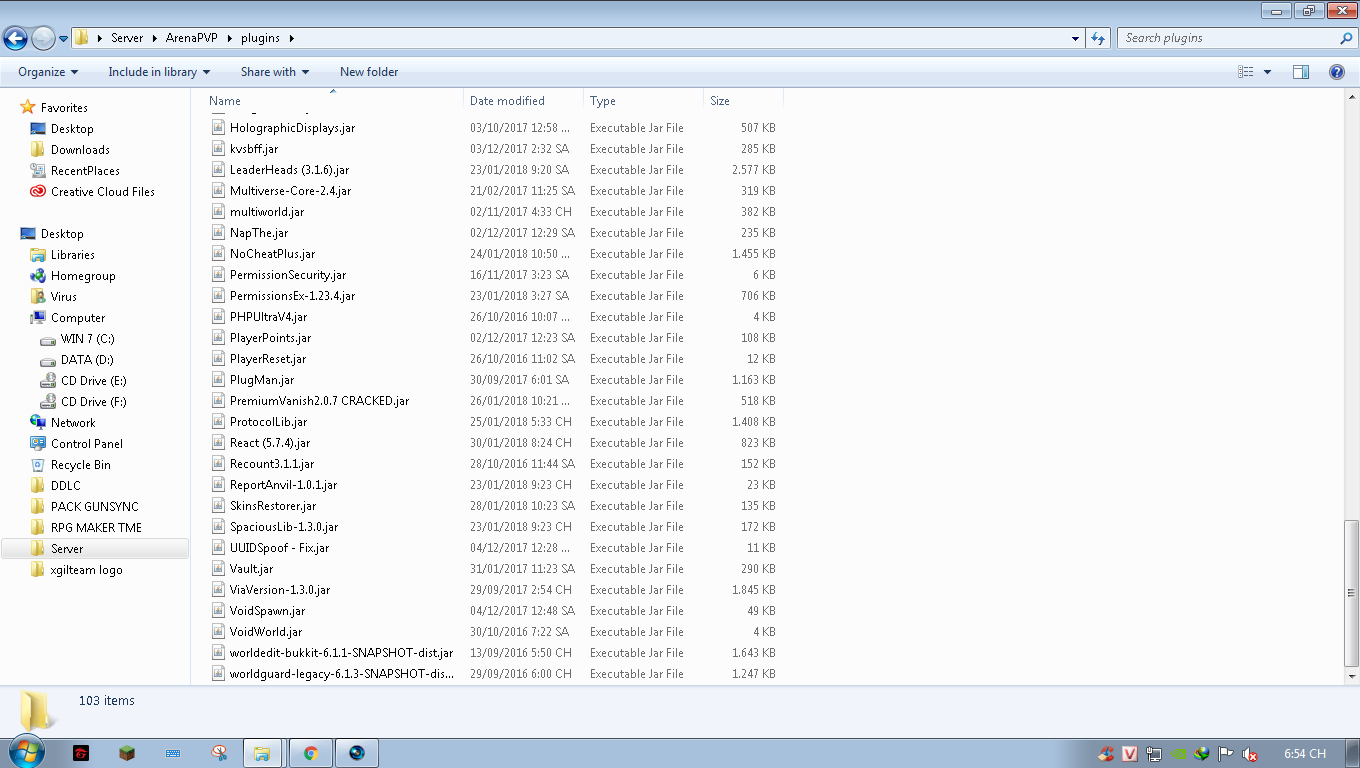This screenshot has width=1360, height=768.
Task: Open the Organize menu
Action: click(48, 72)
